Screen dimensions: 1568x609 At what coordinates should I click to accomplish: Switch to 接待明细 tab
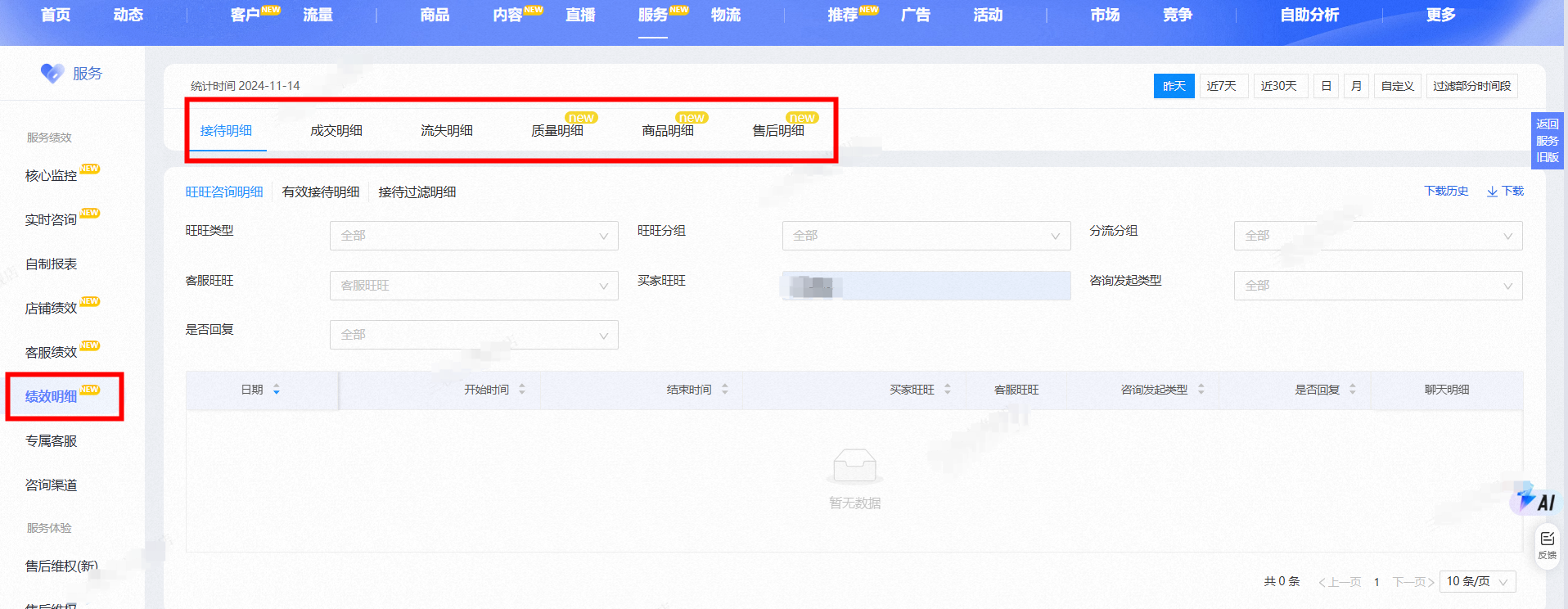point(226,131)
